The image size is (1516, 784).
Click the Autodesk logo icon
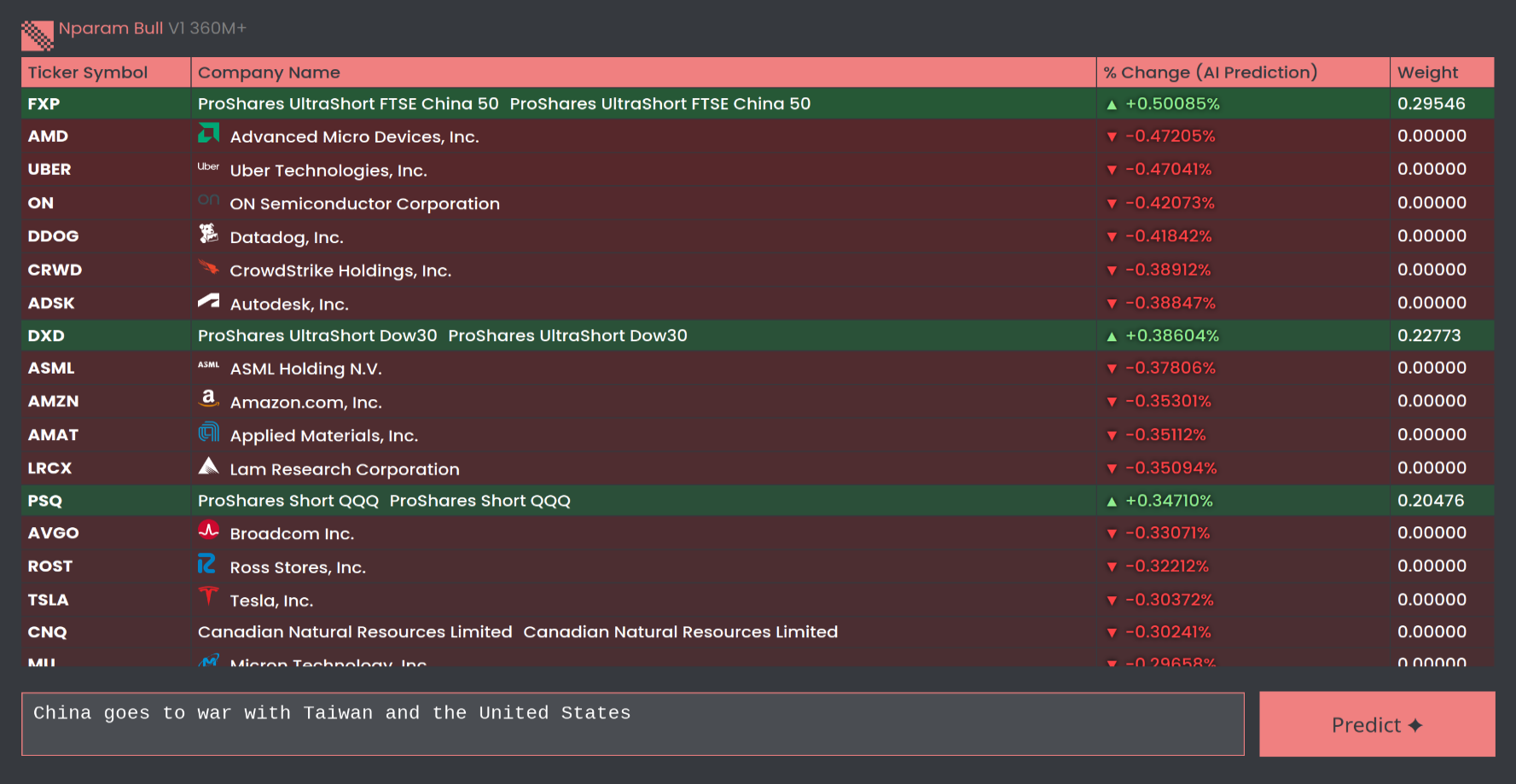209,300
